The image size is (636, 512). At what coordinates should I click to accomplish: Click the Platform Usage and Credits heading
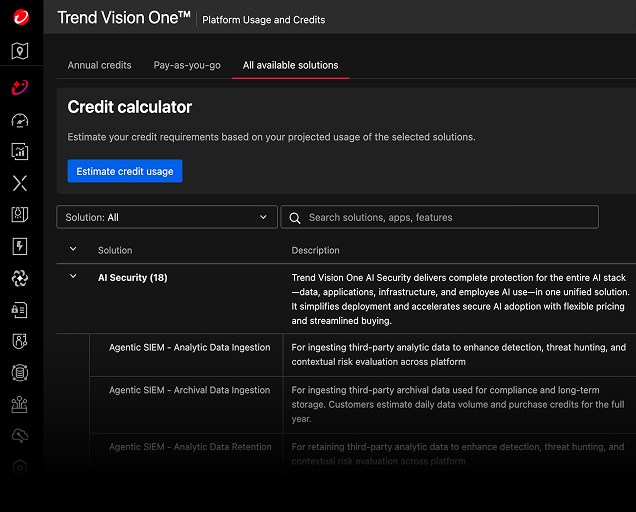point(264,20)
